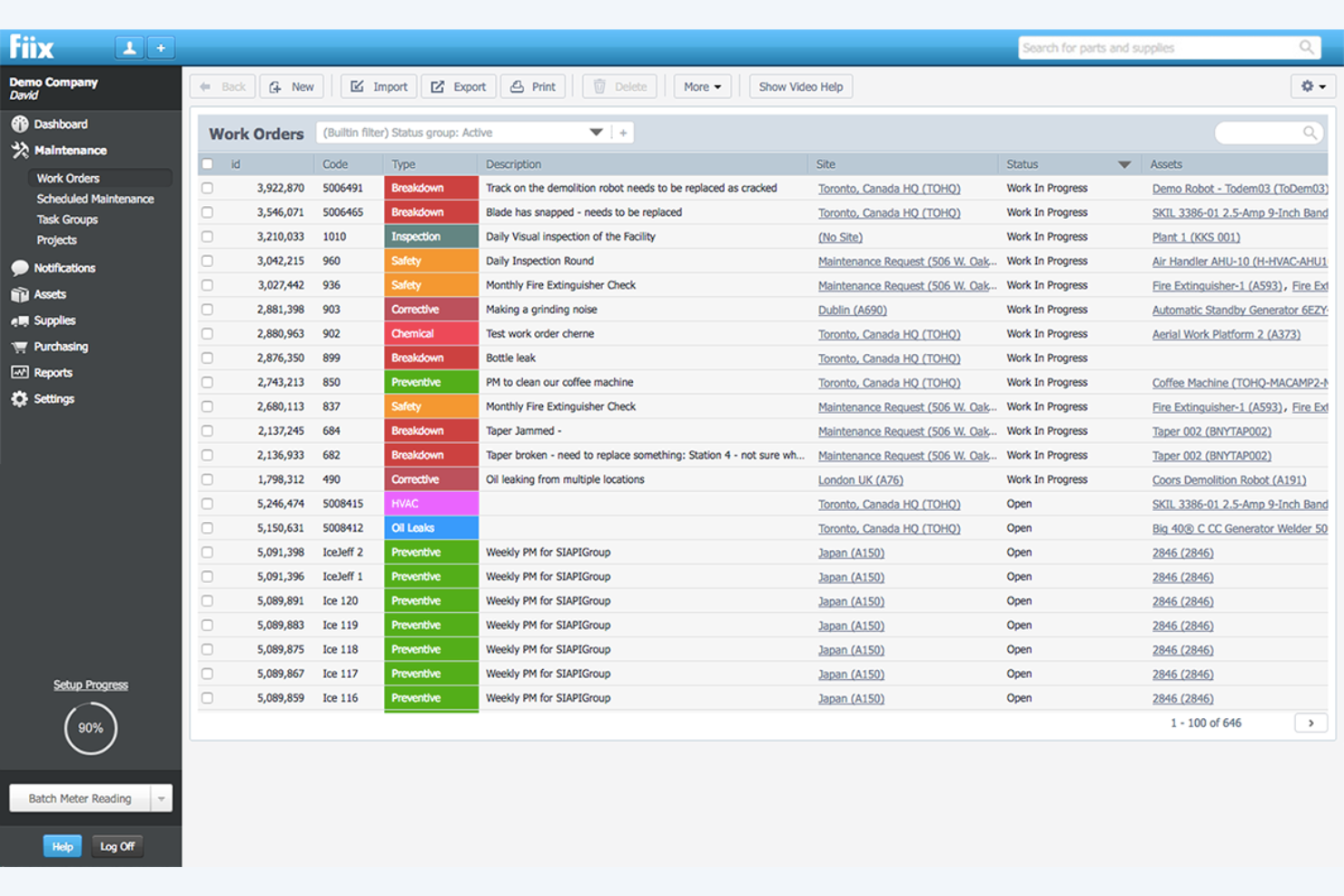
Task: Open the Setup Progress link
Action: (x=91, y=685)
